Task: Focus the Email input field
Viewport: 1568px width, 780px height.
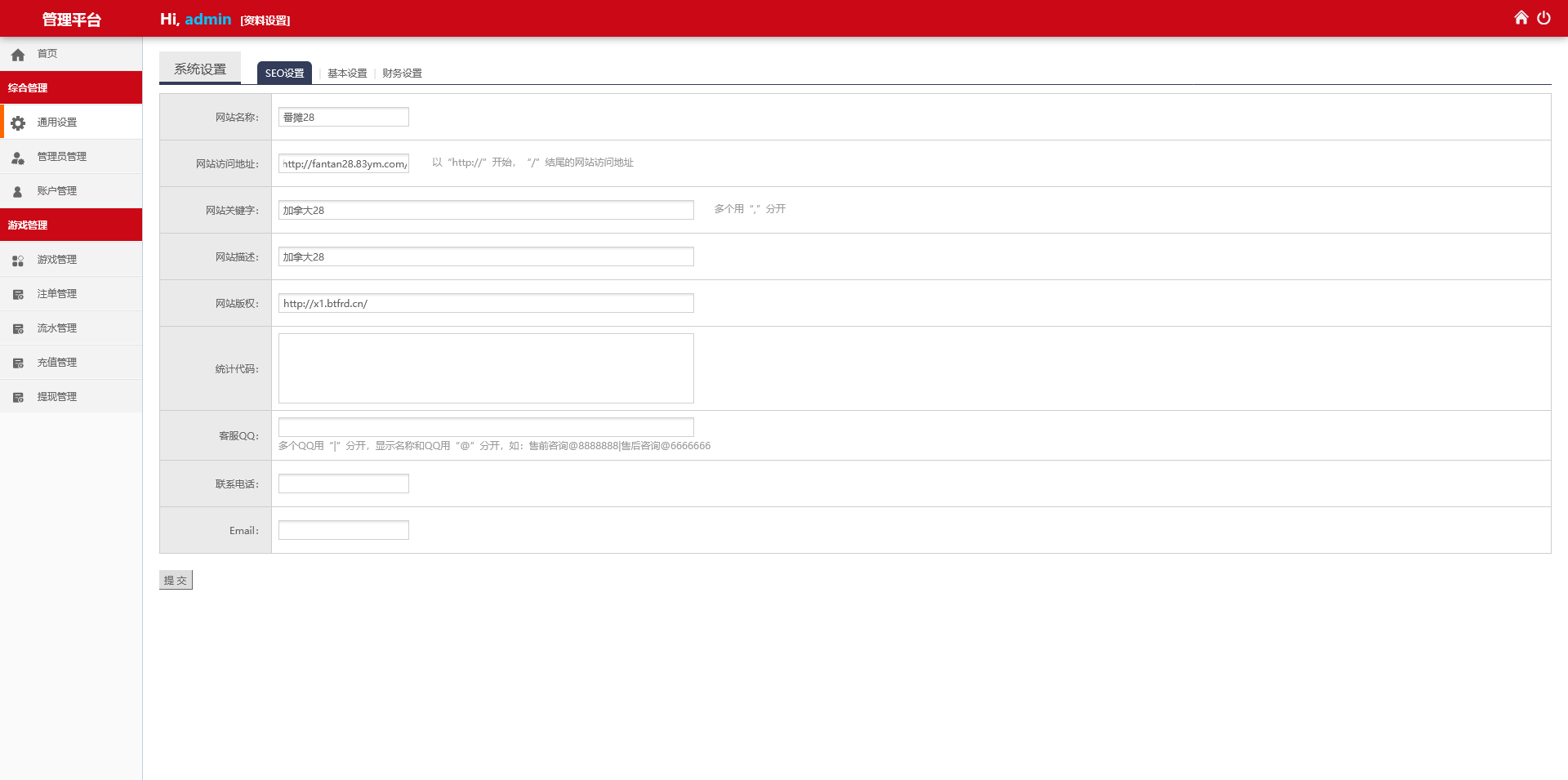Action: click(344, 530)
